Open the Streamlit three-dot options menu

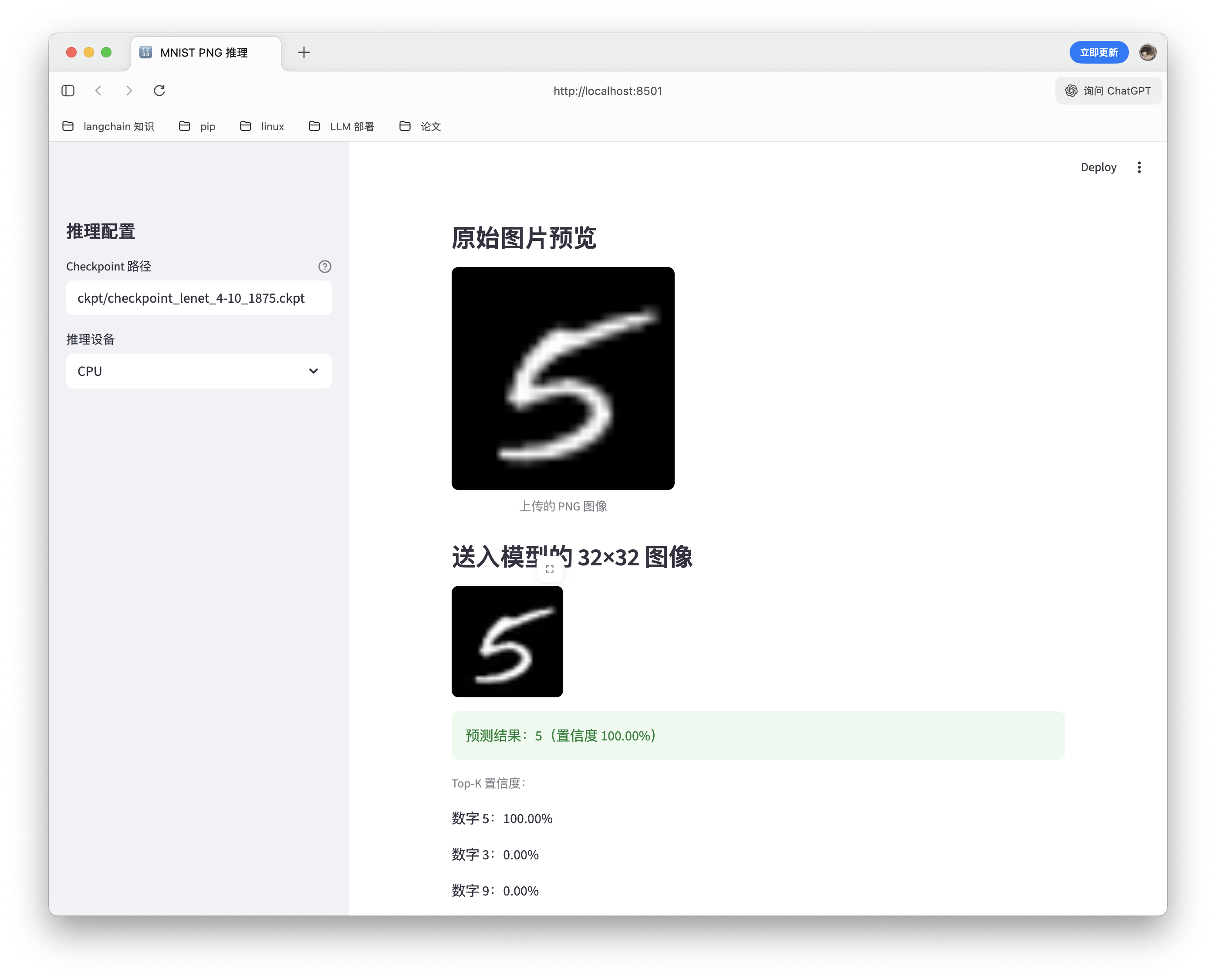pyautogui.click(x=1139, y=167)
